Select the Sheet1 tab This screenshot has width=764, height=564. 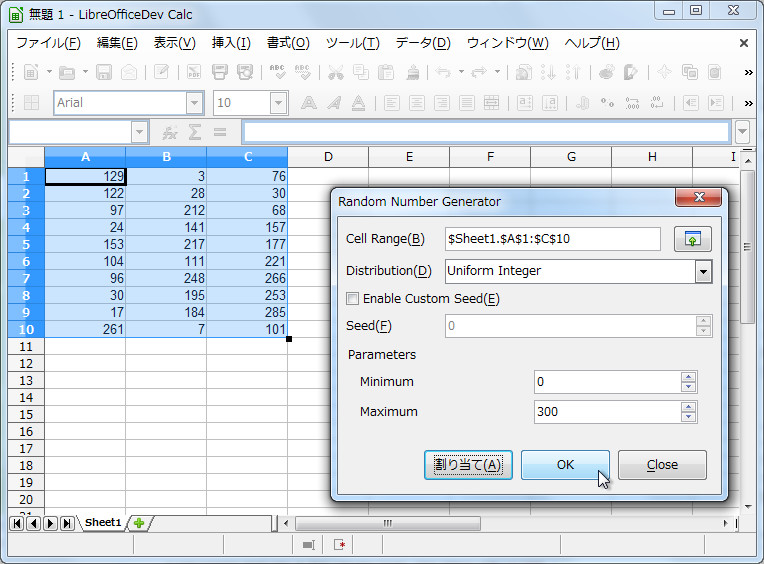103,523
